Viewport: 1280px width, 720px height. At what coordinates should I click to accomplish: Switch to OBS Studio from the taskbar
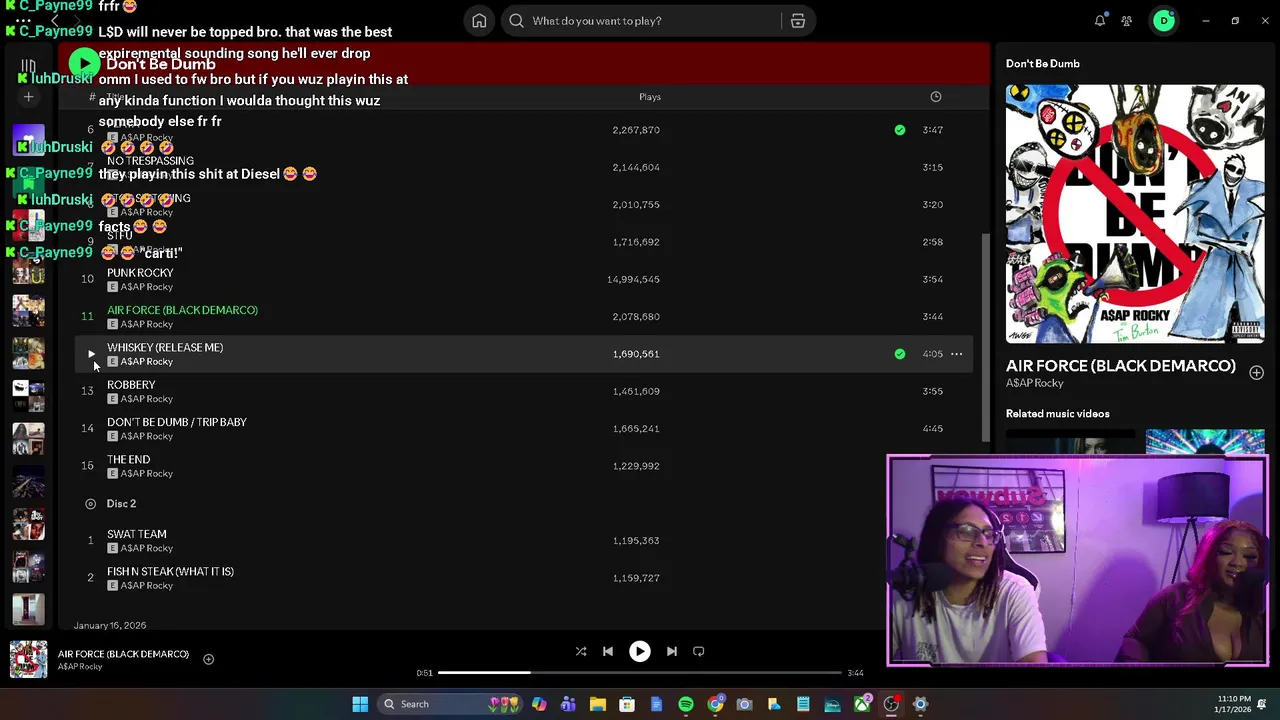(x=891, y=704)
